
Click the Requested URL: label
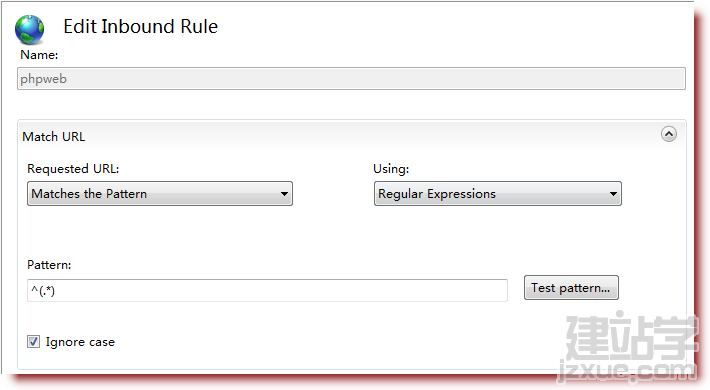73,169
